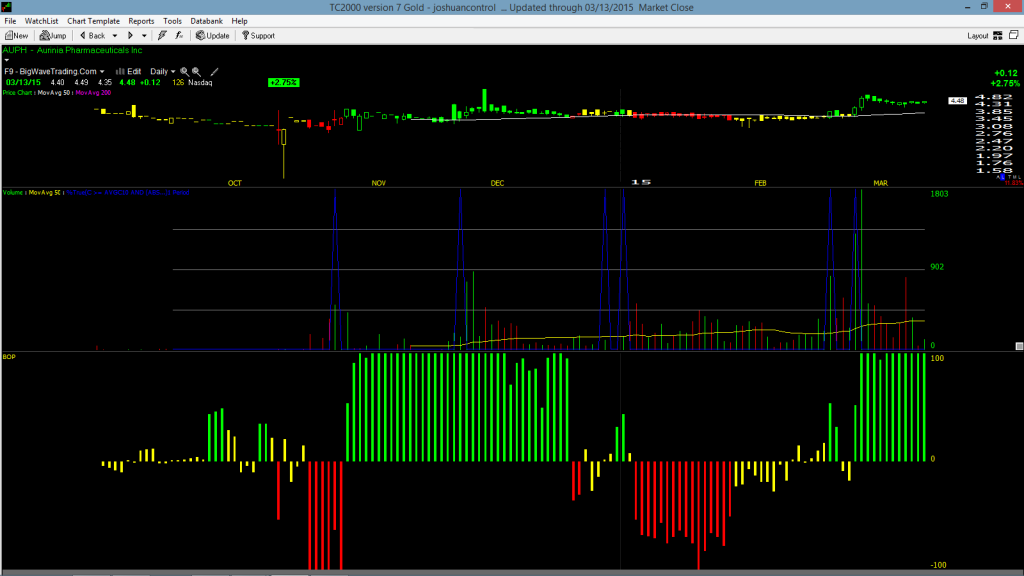Click the Edit chart button
The height and width of the screenshot is (576, 1024).
(x=129, y=72)
